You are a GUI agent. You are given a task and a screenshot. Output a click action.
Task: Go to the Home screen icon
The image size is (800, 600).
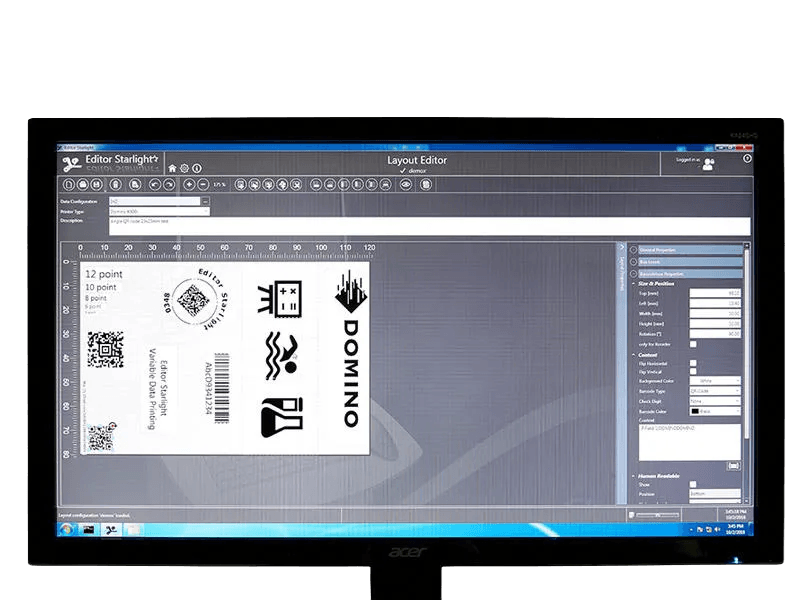coord(172,168)
